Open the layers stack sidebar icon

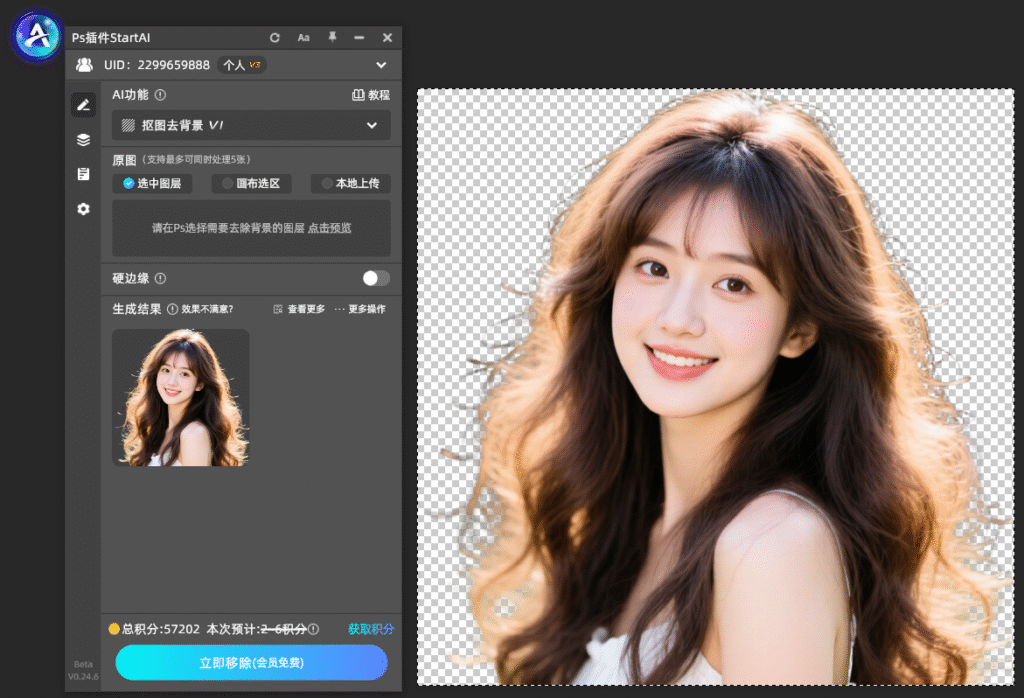[84, 140]
